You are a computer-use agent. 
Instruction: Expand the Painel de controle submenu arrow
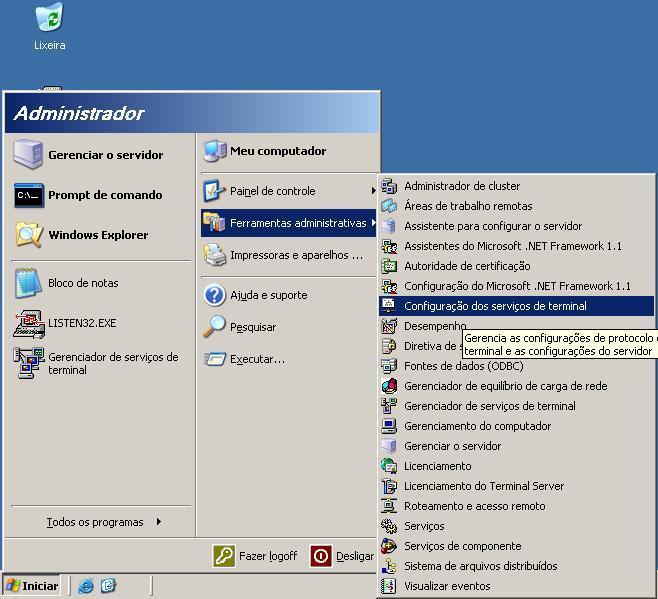click(373, 191)
